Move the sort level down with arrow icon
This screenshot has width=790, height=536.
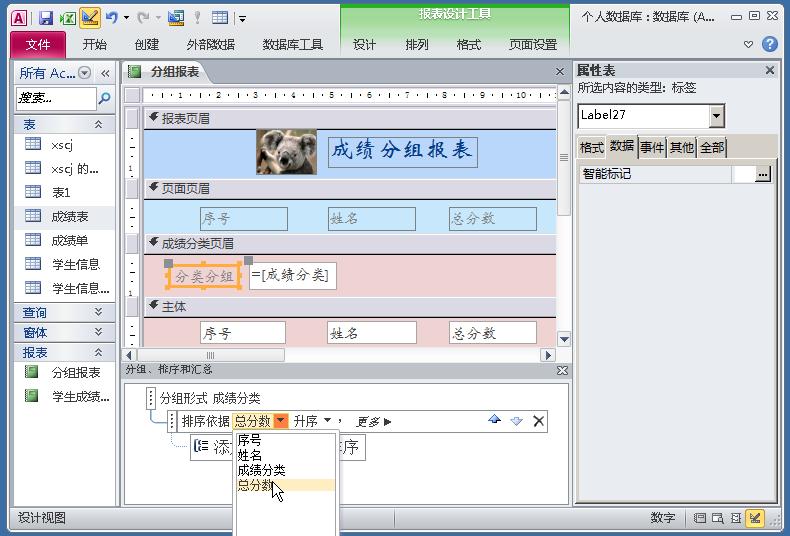pyautogui.click(x=516, y=421)
